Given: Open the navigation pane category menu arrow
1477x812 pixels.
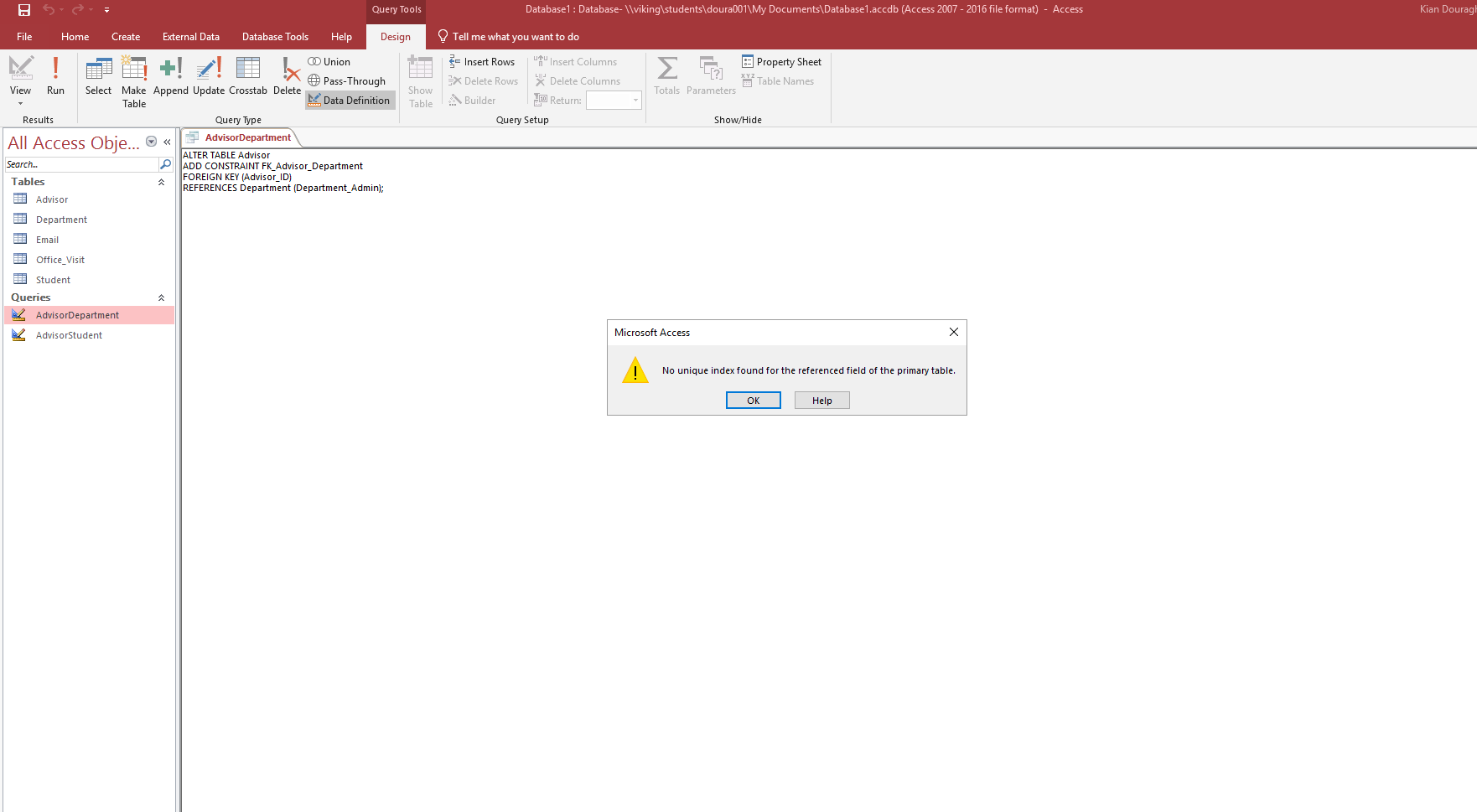Looking at the screenshot, I should tap(152, 142).
